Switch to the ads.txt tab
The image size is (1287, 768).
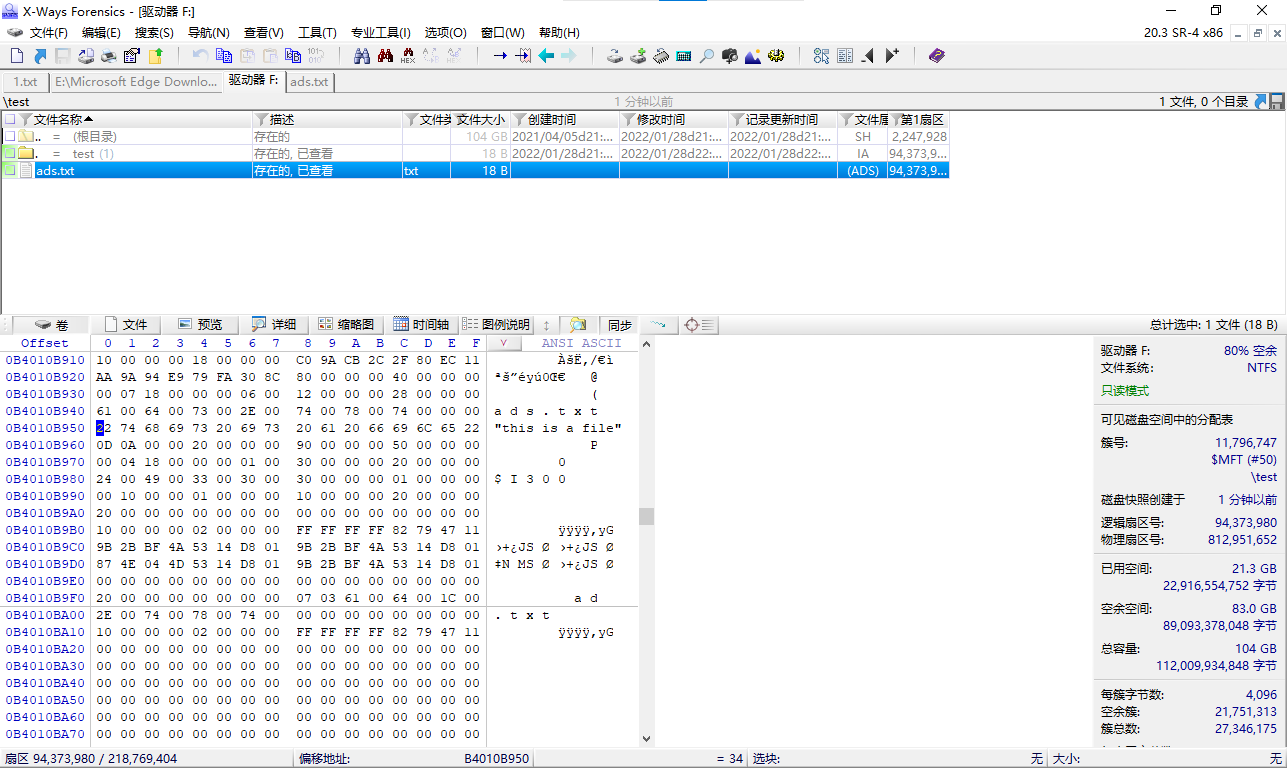click(x=309, y=82)
